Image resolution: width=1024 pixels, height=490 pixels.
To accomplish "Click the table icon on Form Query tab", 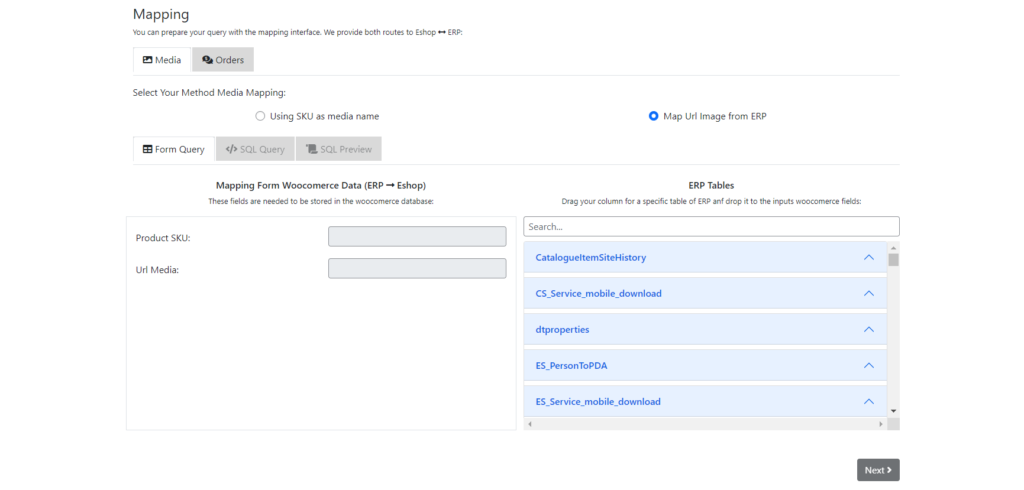I will click(x=147, y=149).
